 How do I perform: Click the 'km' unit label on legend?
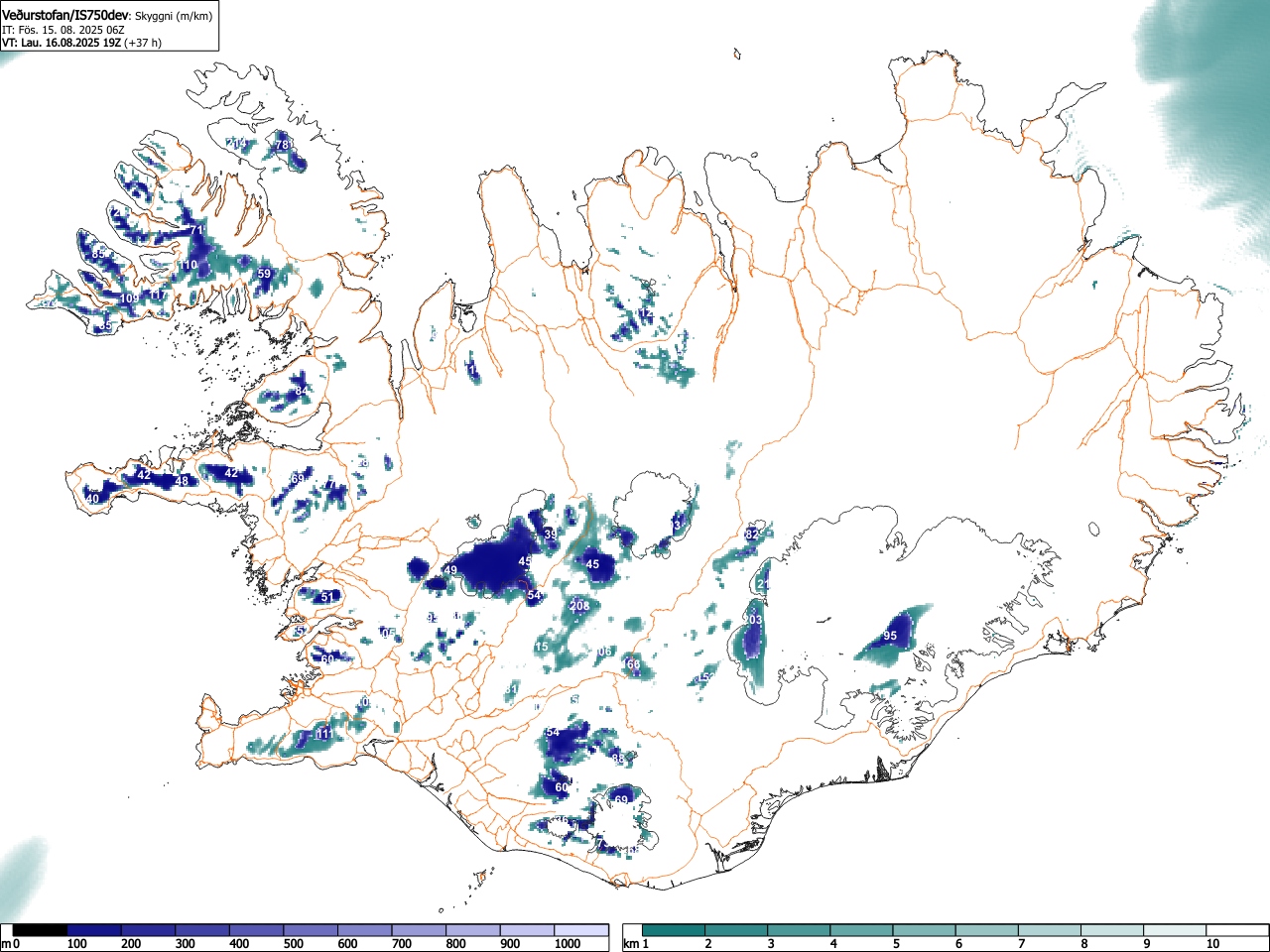pos(631,944)
